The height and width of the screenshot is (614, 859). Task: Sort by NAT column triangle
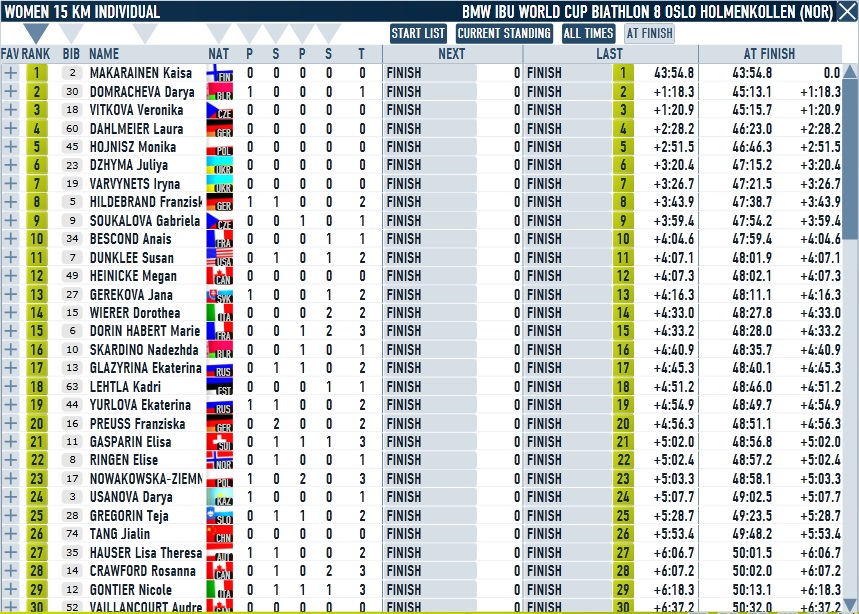pos(219,32)
